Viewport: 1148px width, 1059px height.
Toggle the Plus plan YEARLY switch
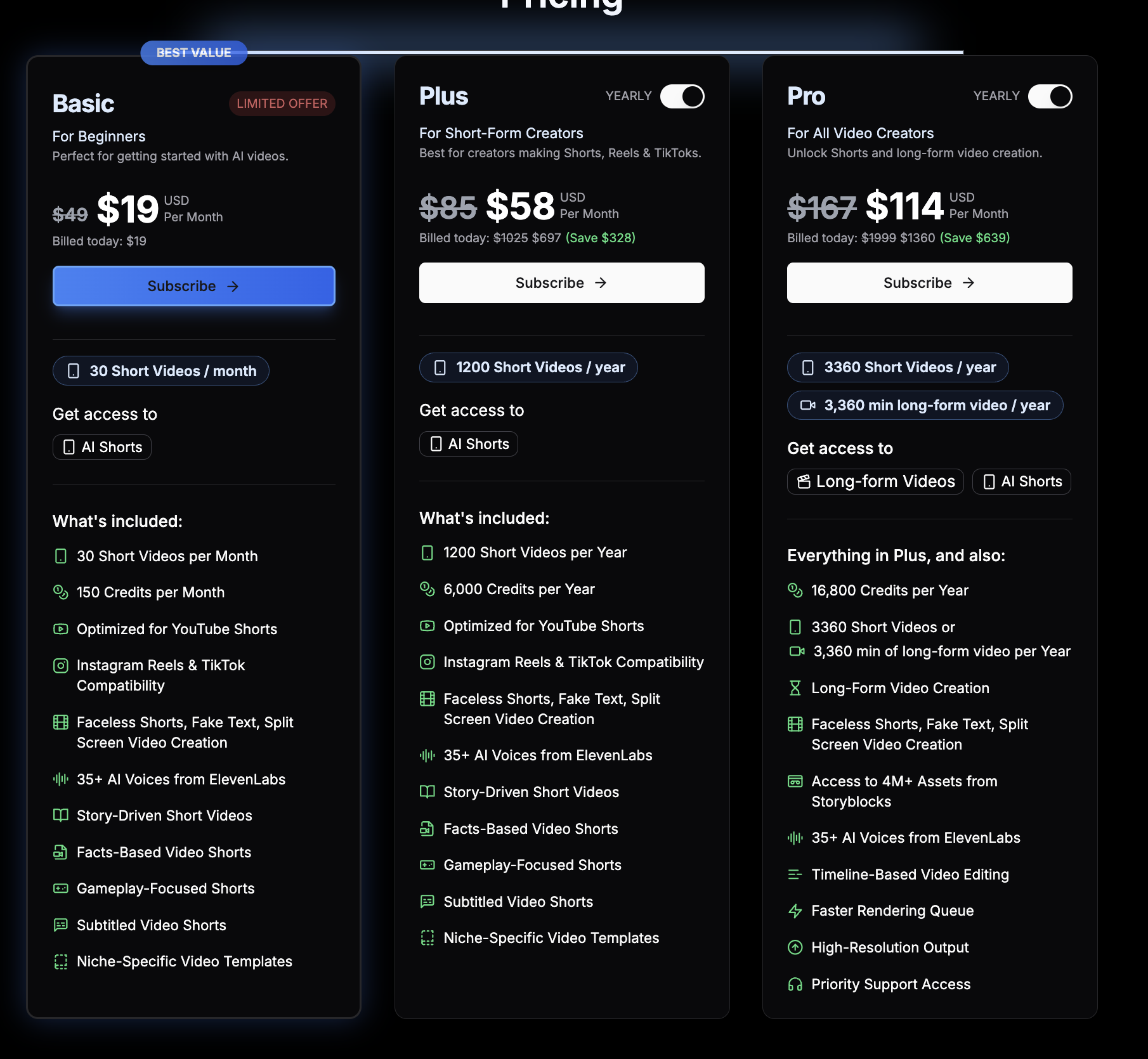click(x=682, y=96)
